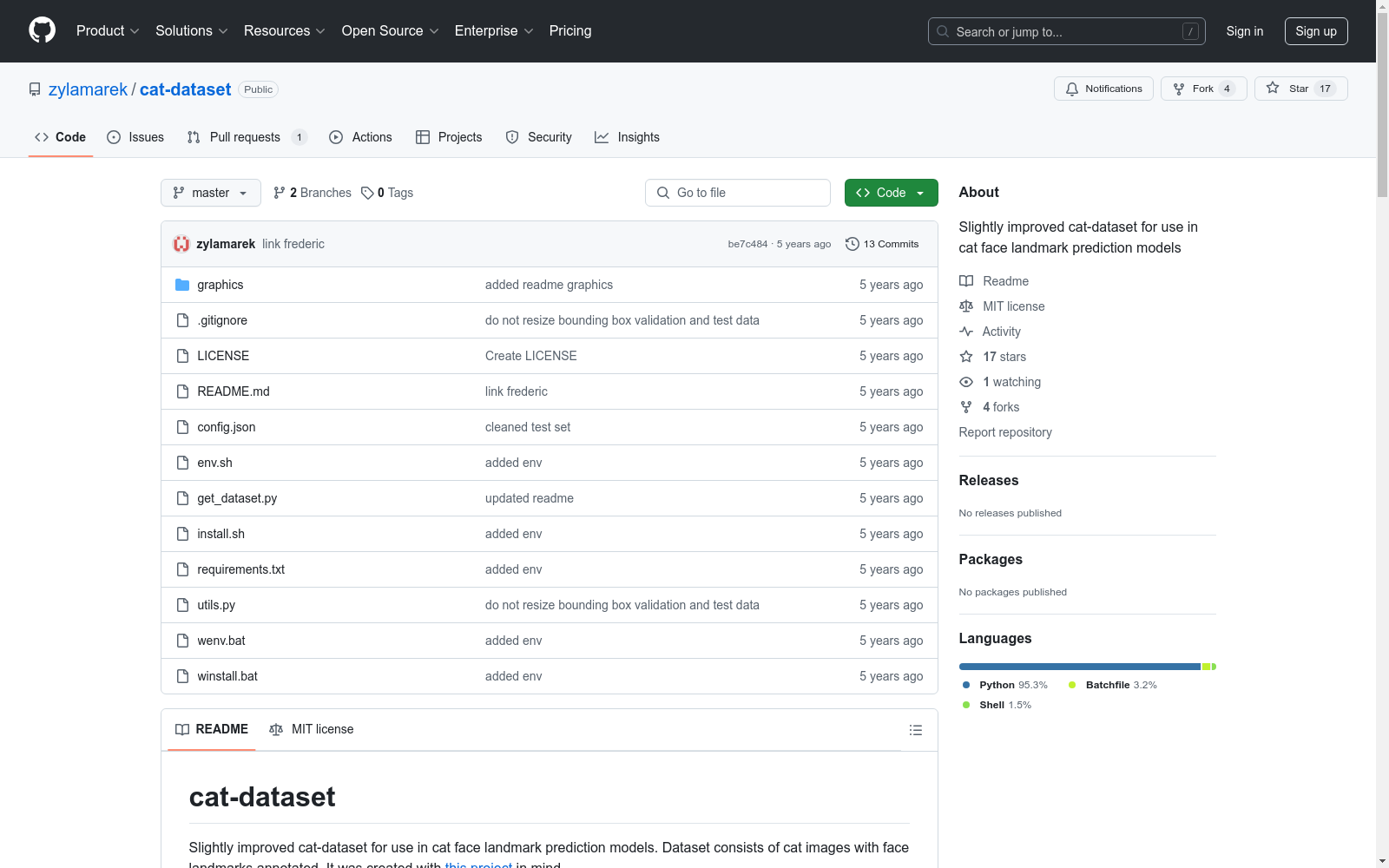Open the README outline list icon
This screenshot has width=1389, height=868.
click(x=916, y=730)
